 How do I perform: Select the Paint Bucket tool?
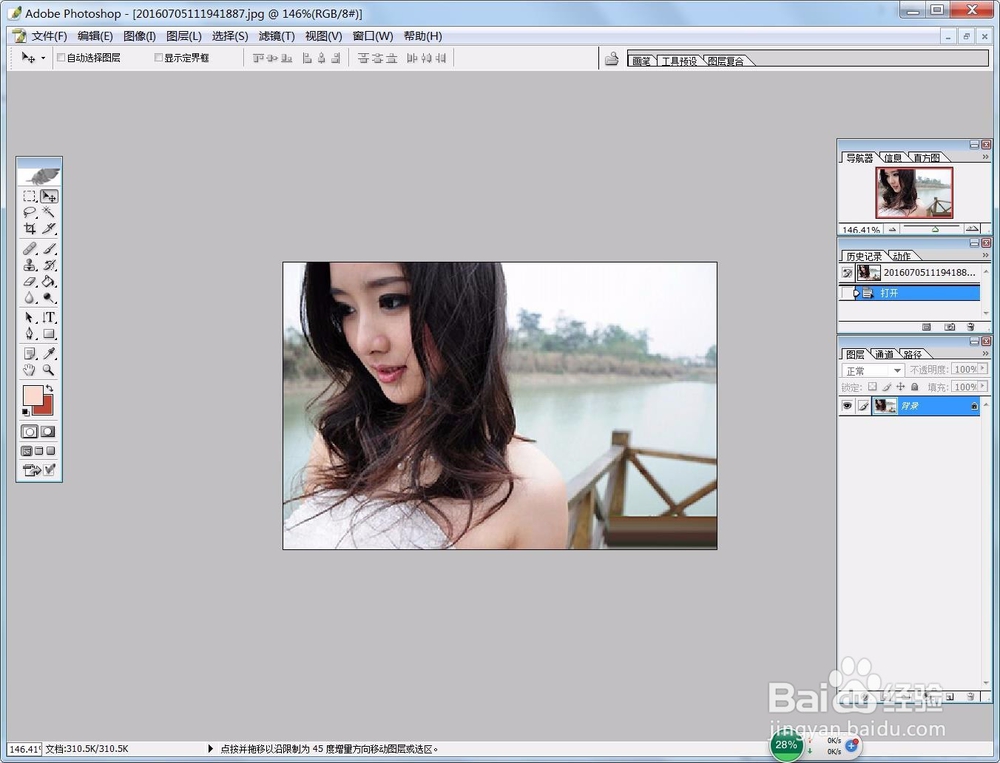[x=49, y=281]
